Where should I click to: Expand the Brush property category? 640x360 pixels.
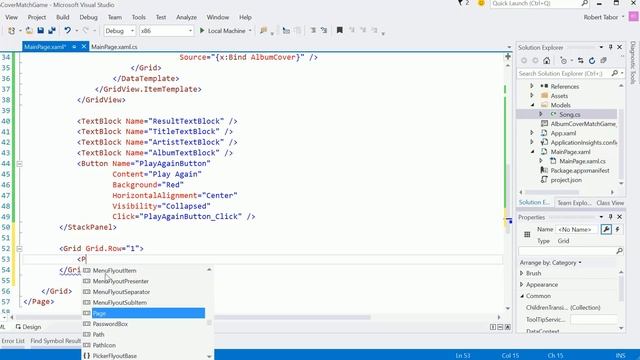click(522, 273)
